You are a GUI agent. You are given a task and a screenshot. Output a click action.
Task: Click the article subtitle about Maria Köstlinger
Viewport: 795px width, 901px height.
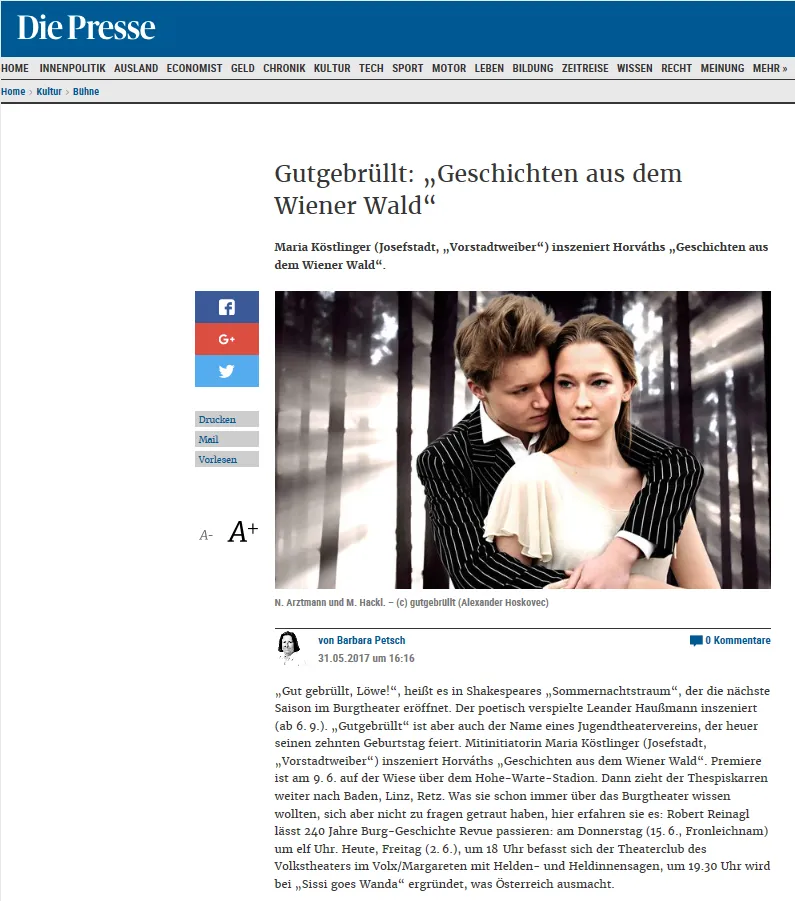[x=521, y=256]
